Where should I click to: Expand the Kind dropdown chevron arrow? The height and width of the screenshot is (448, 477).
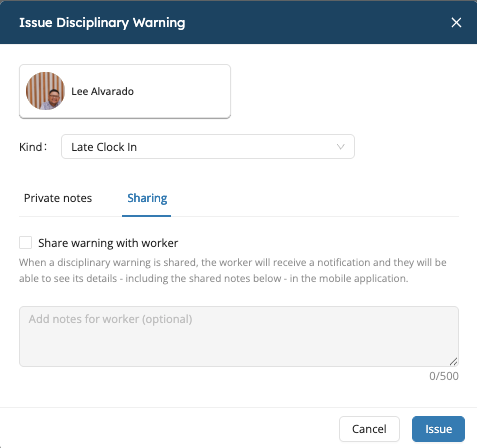coord(340,147)
